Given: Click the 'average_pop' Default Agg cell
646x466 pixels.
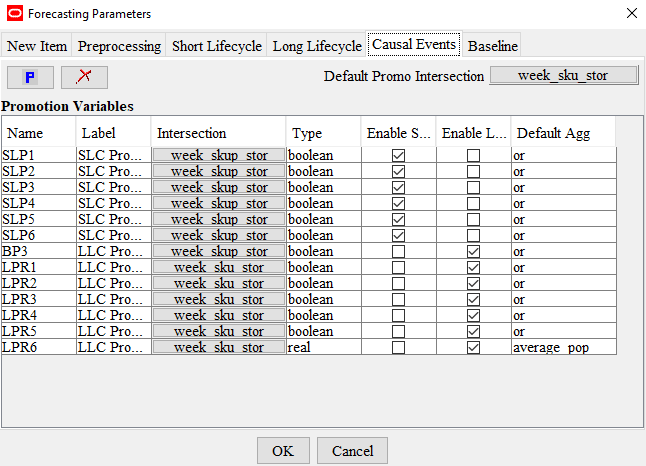Looking at the screenshot, I should pyautogui.click(x=564, y=347).
